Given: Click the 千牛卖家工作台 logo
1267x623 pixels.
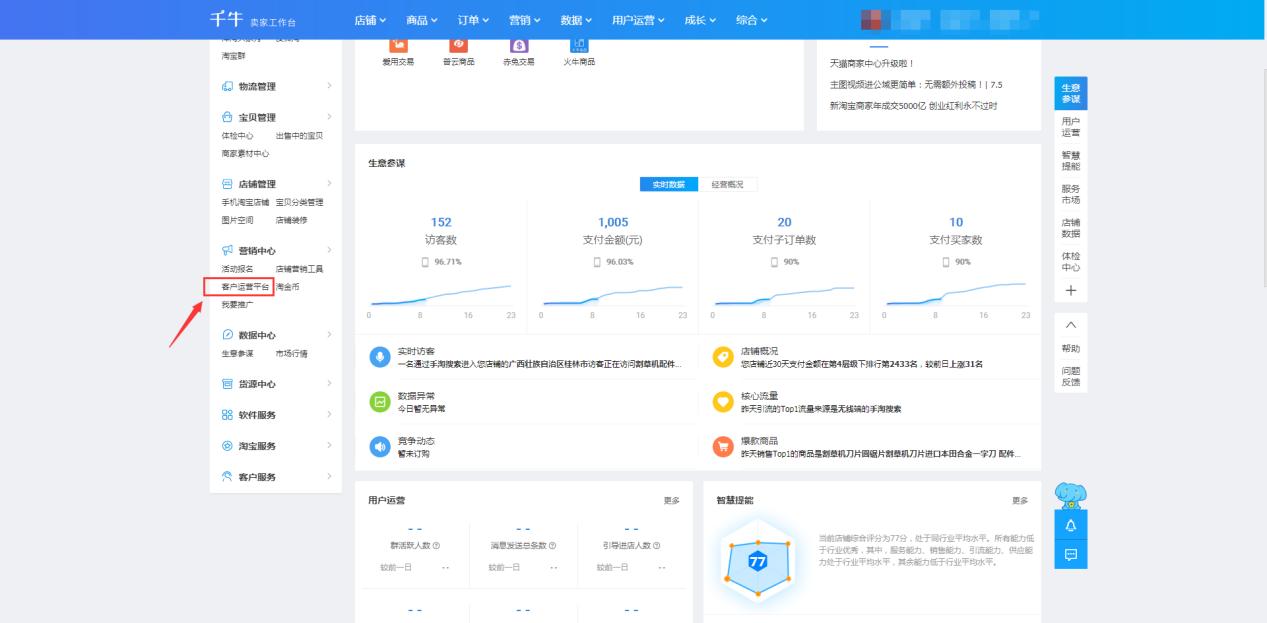Looking at the screenshot, I should point(230,18).
